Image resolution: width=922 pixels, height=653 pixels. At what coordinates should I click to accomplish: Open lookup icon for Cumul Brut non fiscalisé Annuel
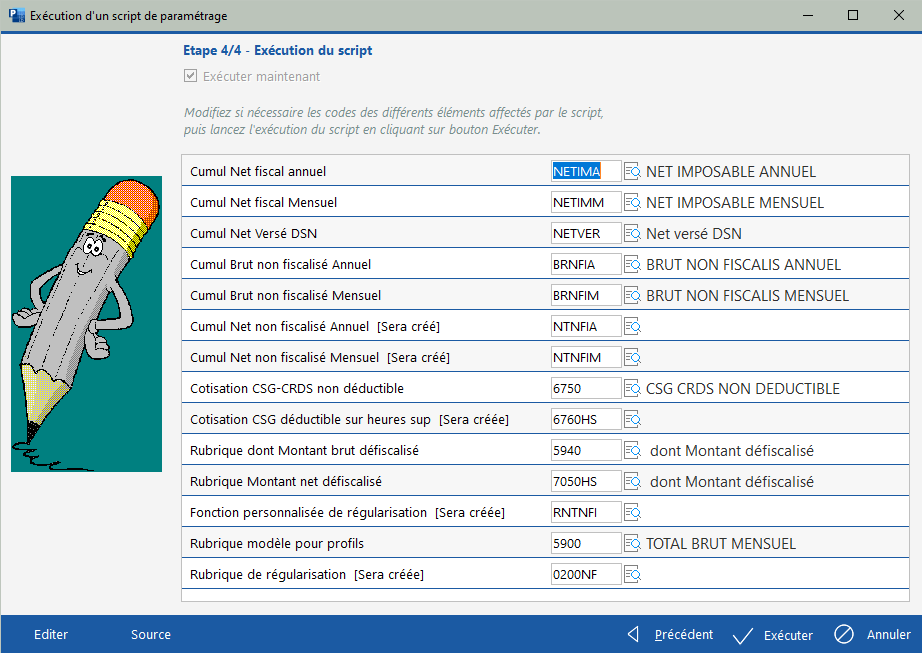tap(632, 264)
